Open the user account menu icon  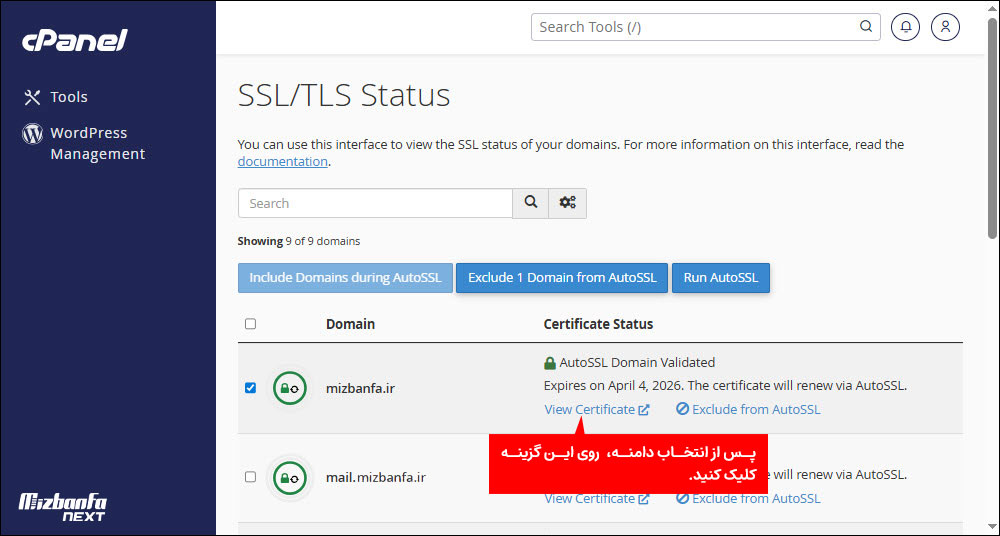point(945,27)
